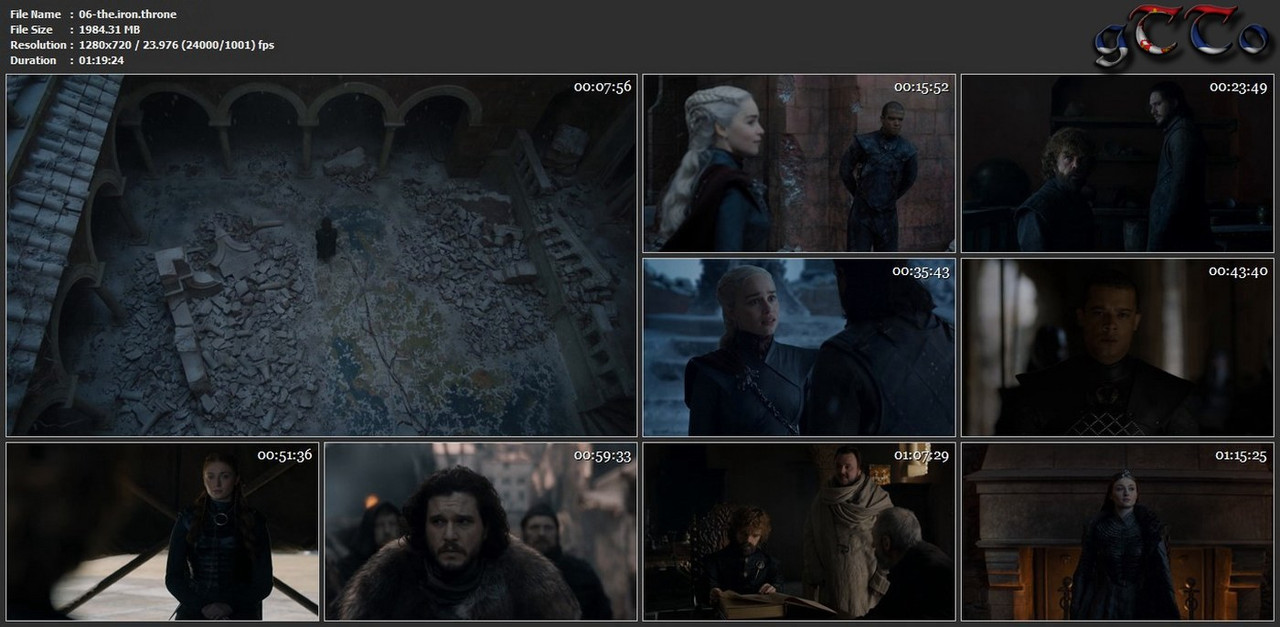Screen dimensions: 1280x627
Task: Click the File Size label
Action: point(31,30)
